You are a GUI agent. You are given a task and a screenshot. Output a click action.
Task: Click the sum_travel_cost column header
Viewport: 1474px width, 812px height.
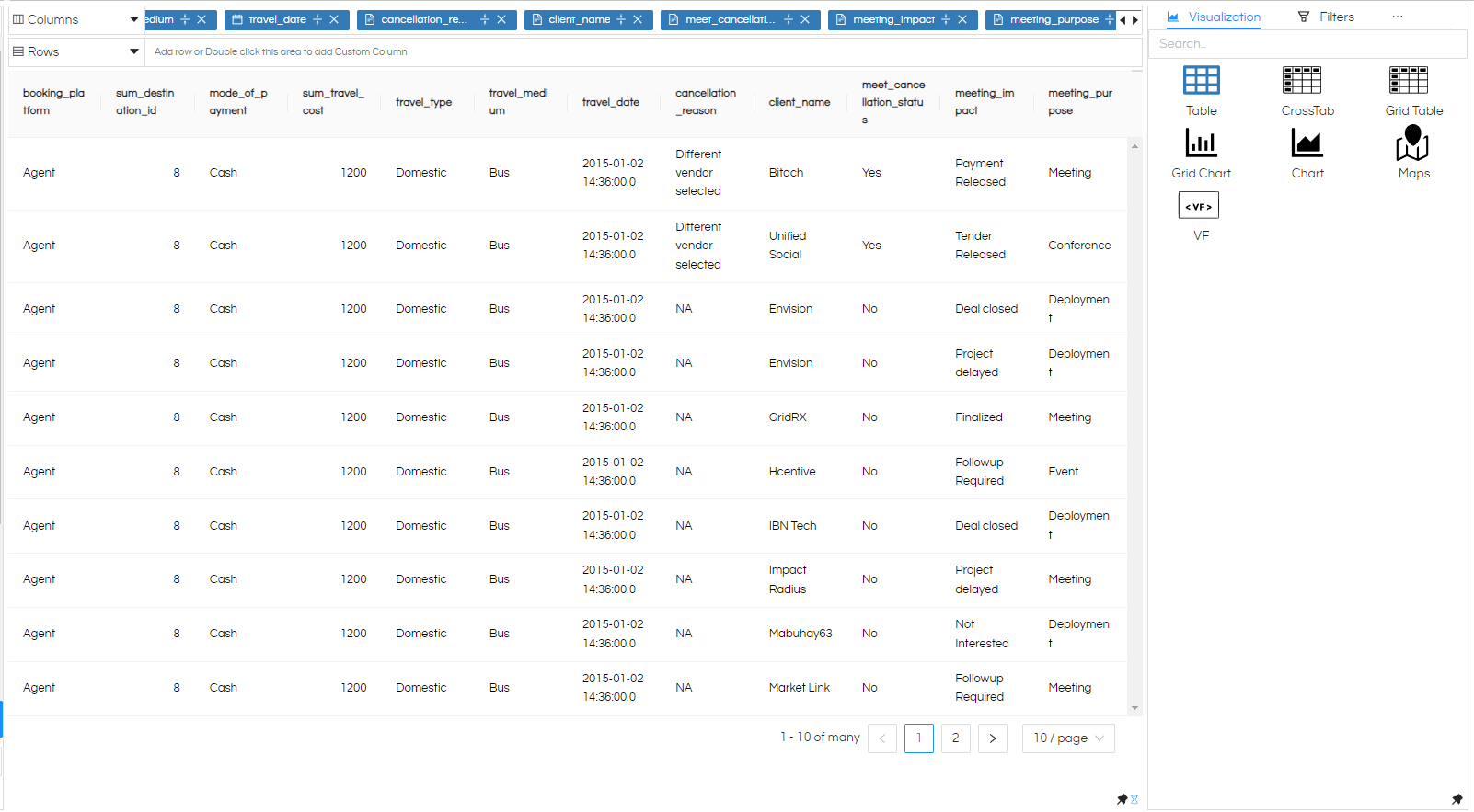[333, 102]
